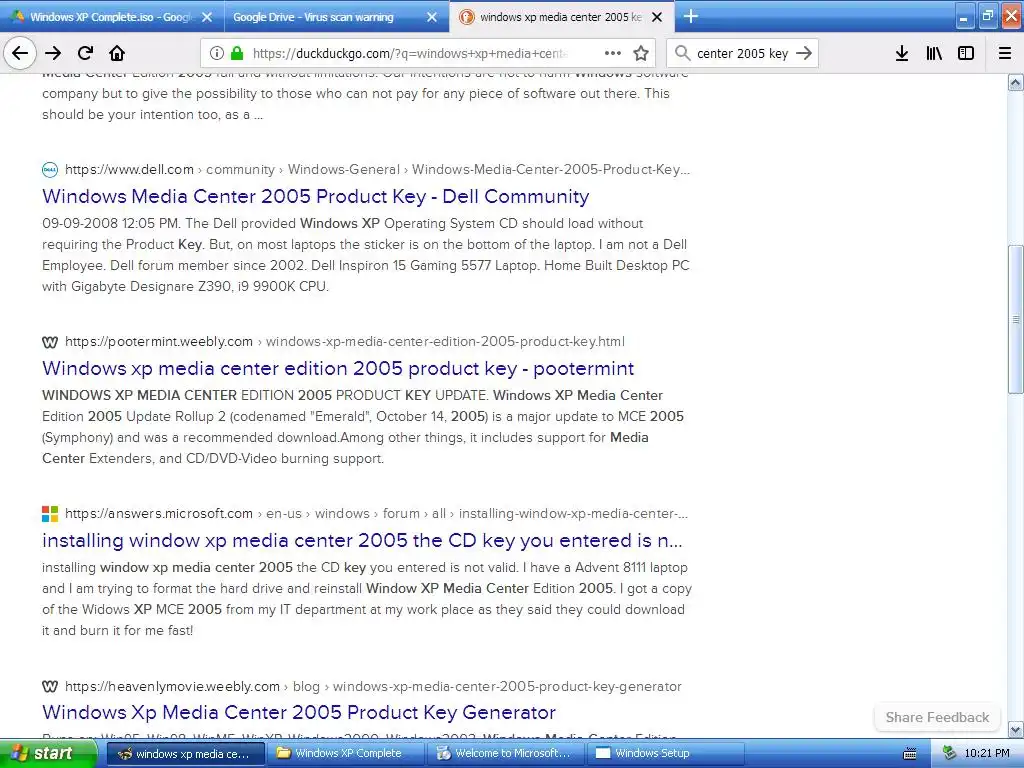Viewport: 1024px width, 768px height.
Task: Open the Downloads panel
Action: pos(902,53)
